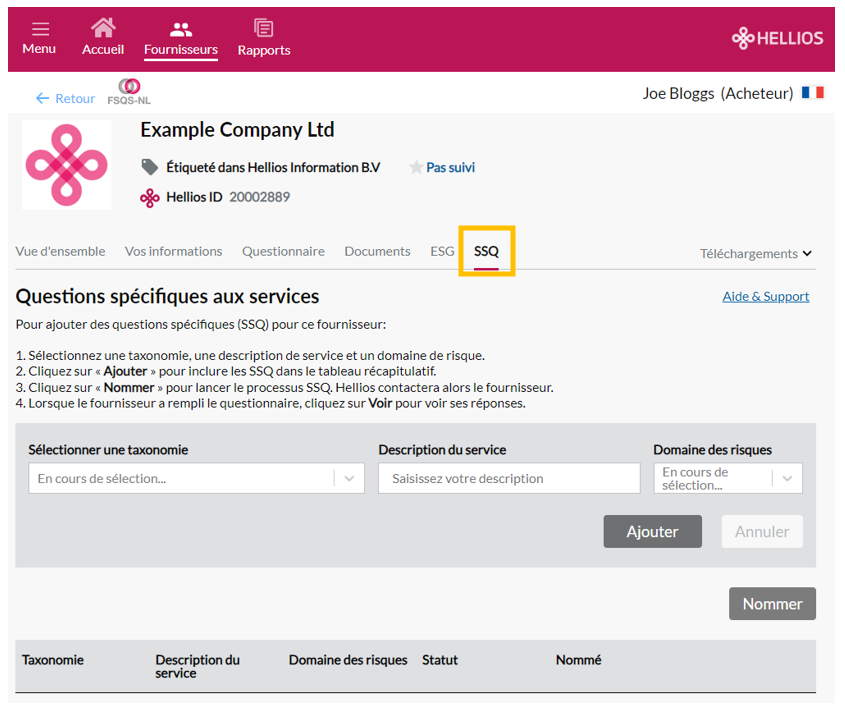Click the Description du service input field

click(509, 478)
